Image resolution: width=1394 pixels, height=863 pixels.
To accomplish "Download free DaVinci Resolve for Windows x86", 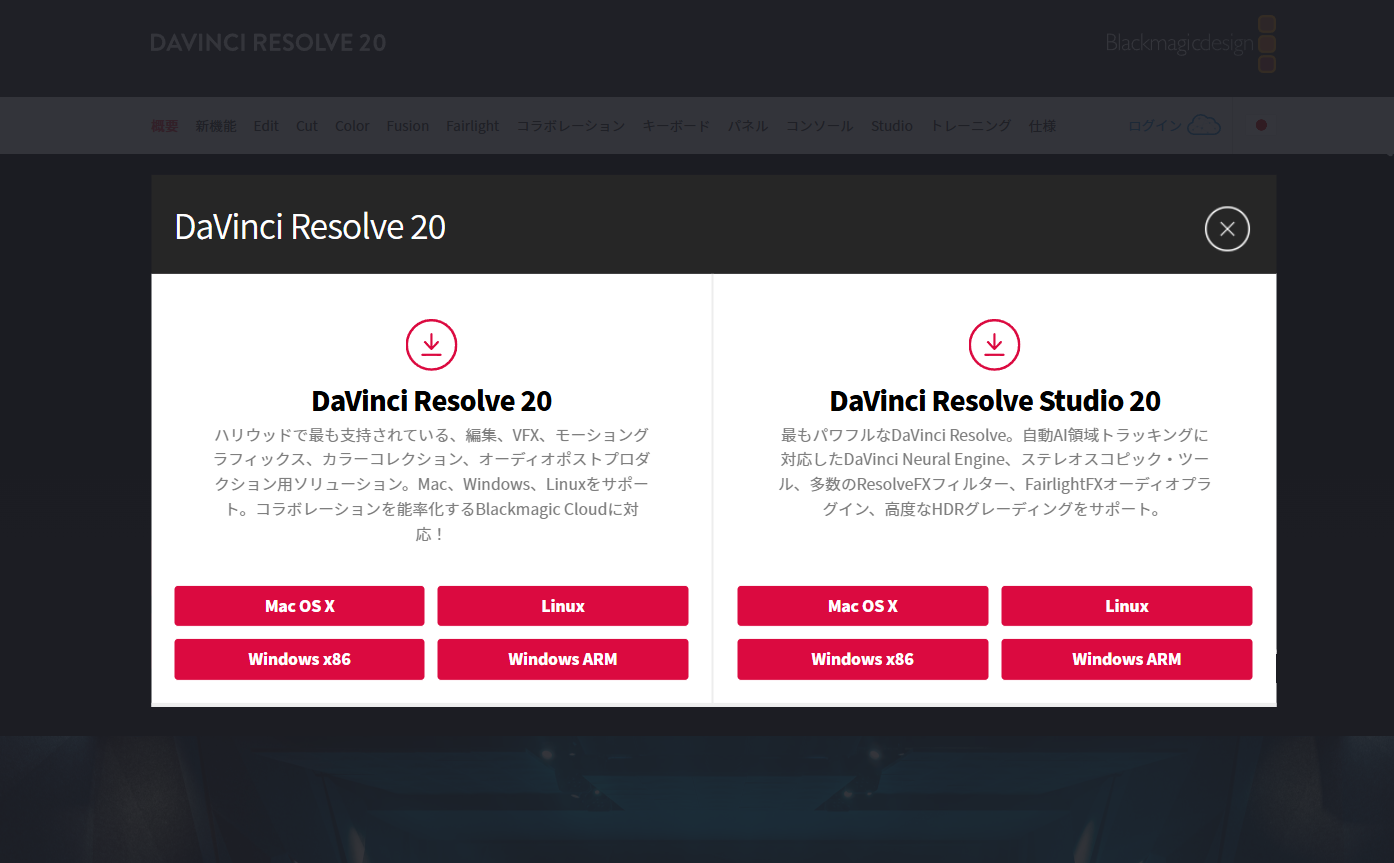I will coord(299,659).
